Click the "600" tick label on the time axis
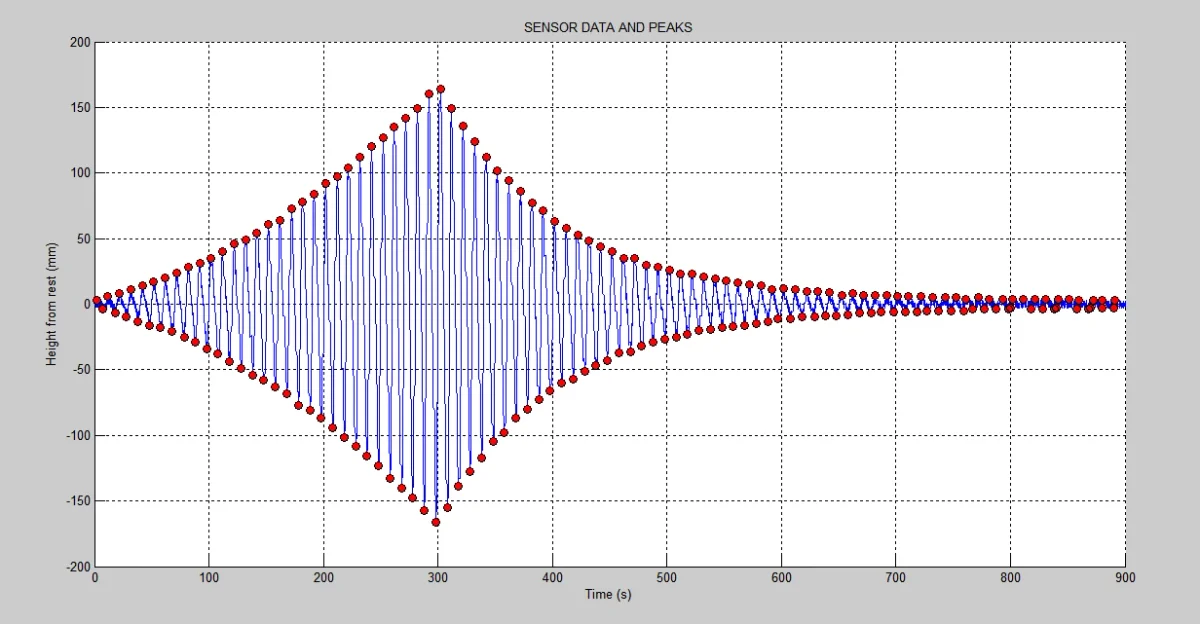The width and height of the screenshot is (1200, 624). click(x=781, y=577)
